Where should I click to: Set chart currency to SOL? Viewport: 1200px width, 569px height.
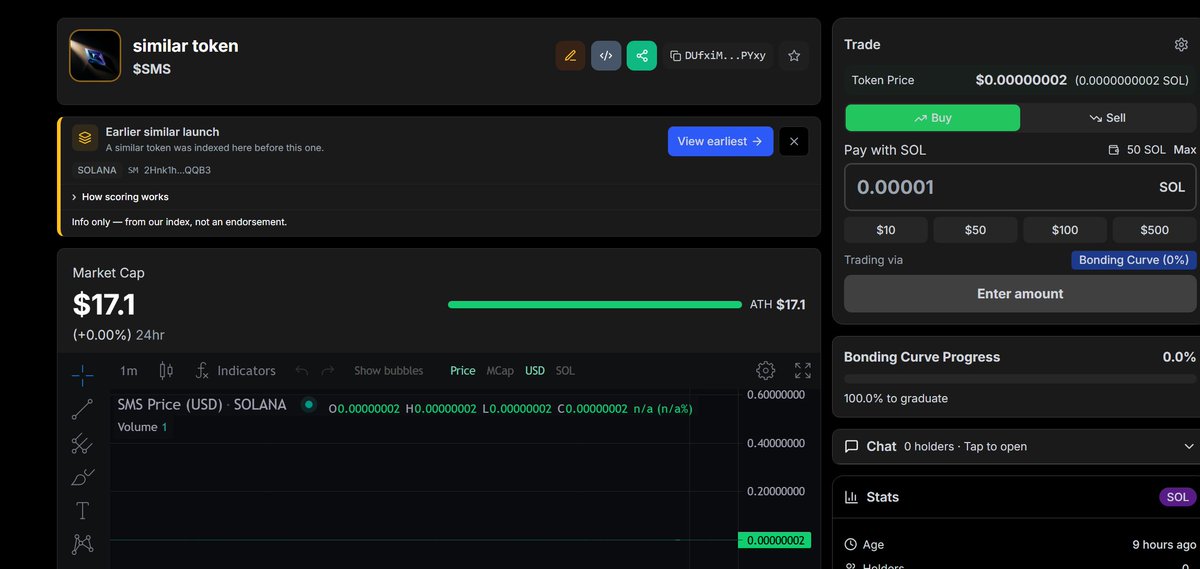click(x=565, y=371)
